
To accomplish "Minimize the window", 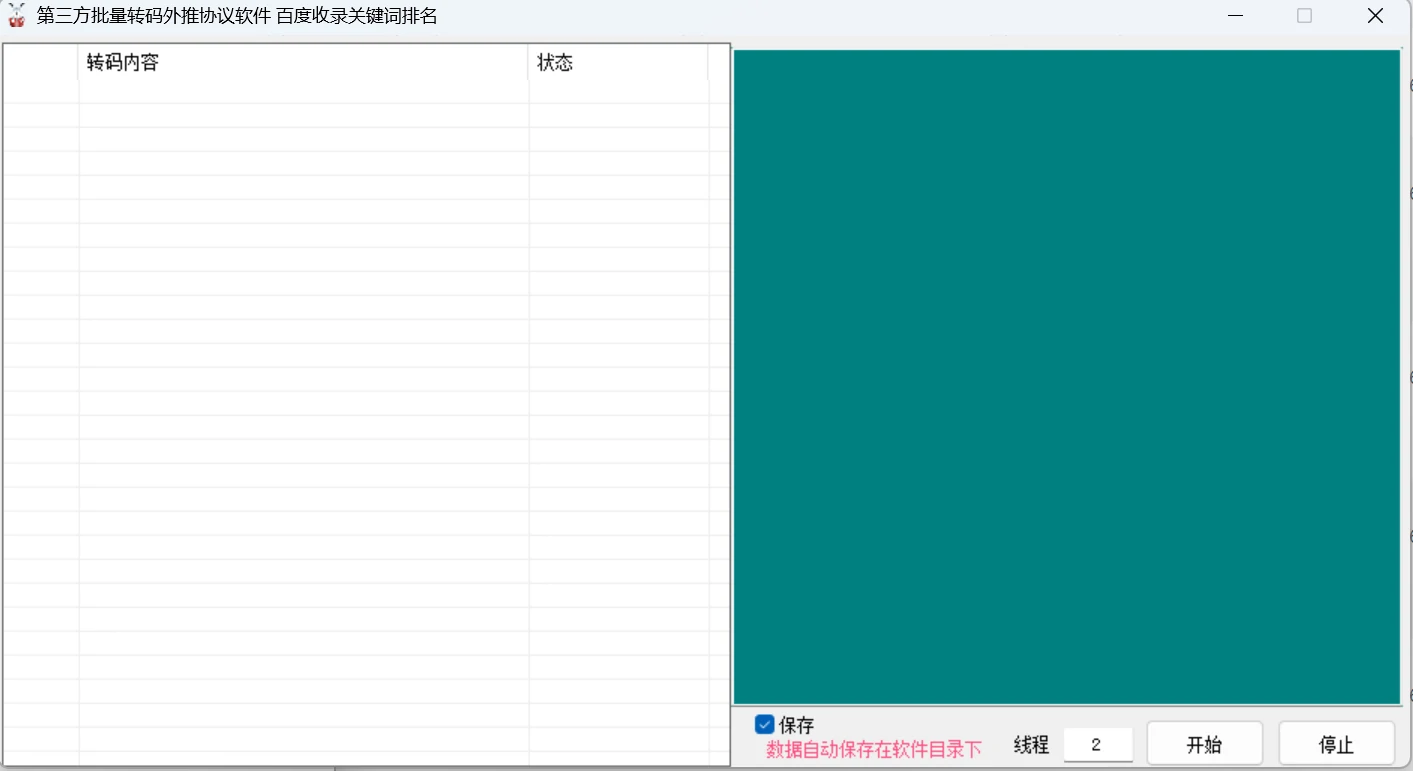I will tap(1236, 16).
